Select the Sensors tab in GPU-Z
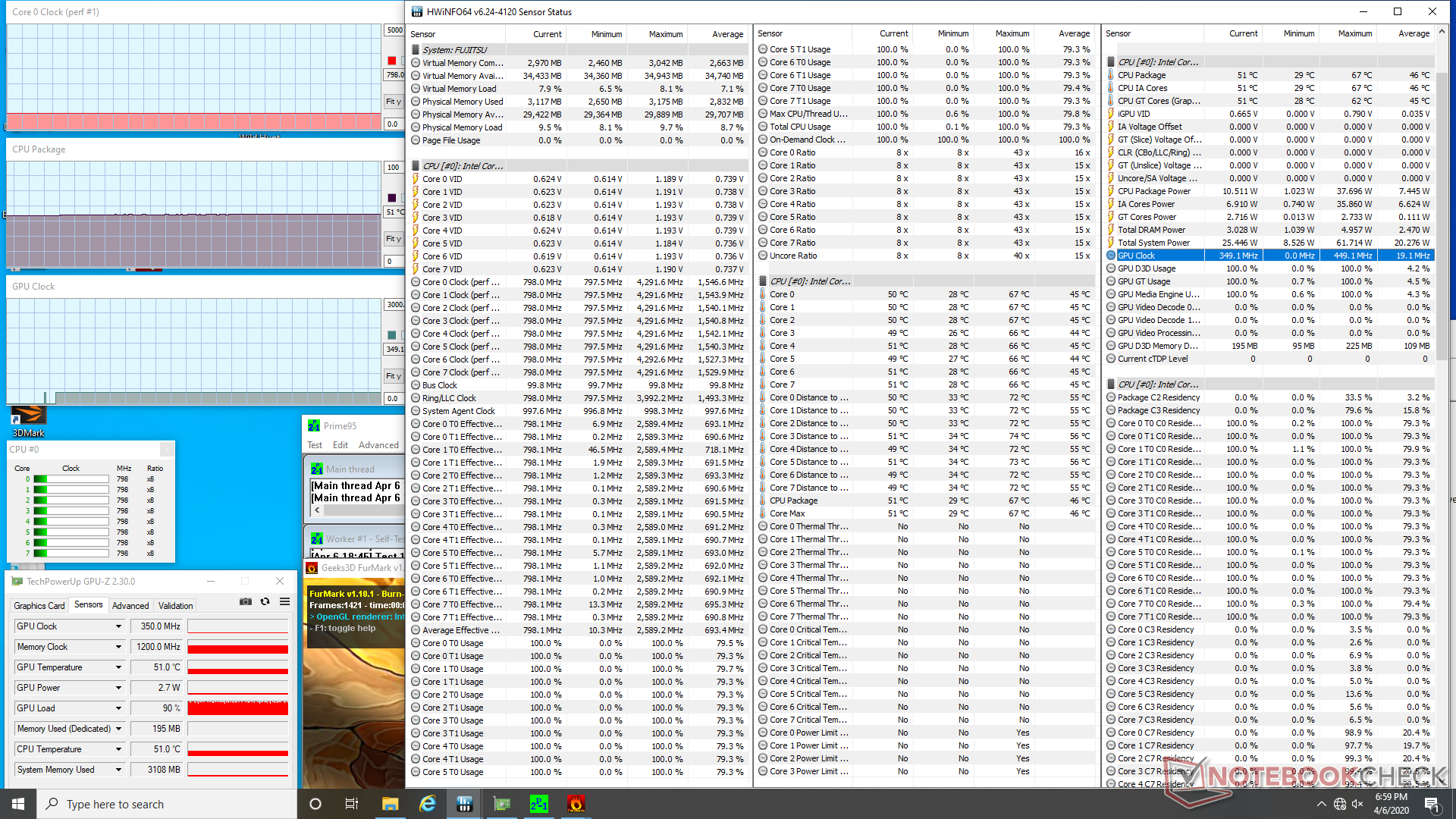 (88, 604)
